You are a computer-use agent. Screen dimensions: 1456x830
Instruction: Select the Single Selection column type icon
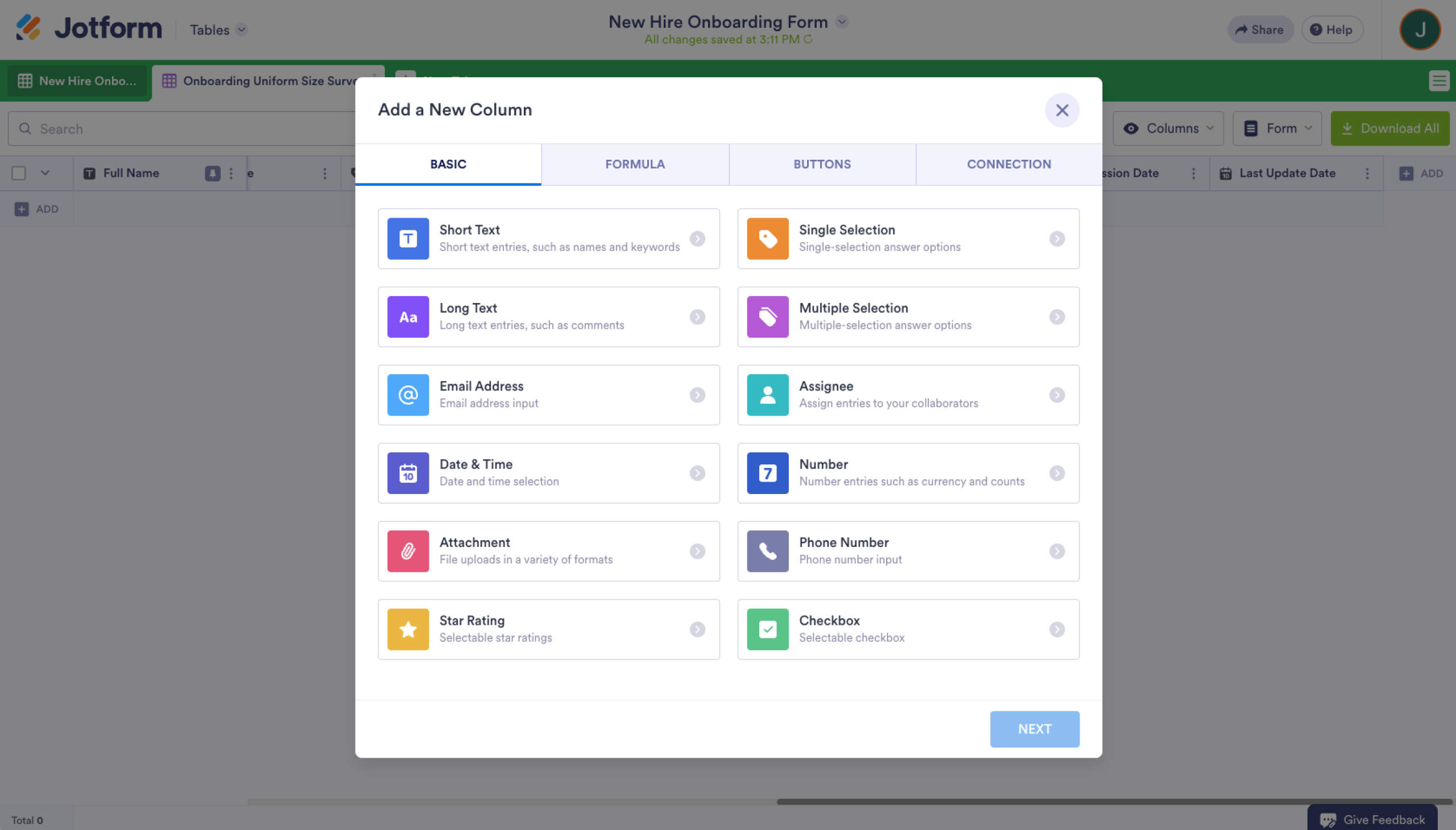click(767, 238)
